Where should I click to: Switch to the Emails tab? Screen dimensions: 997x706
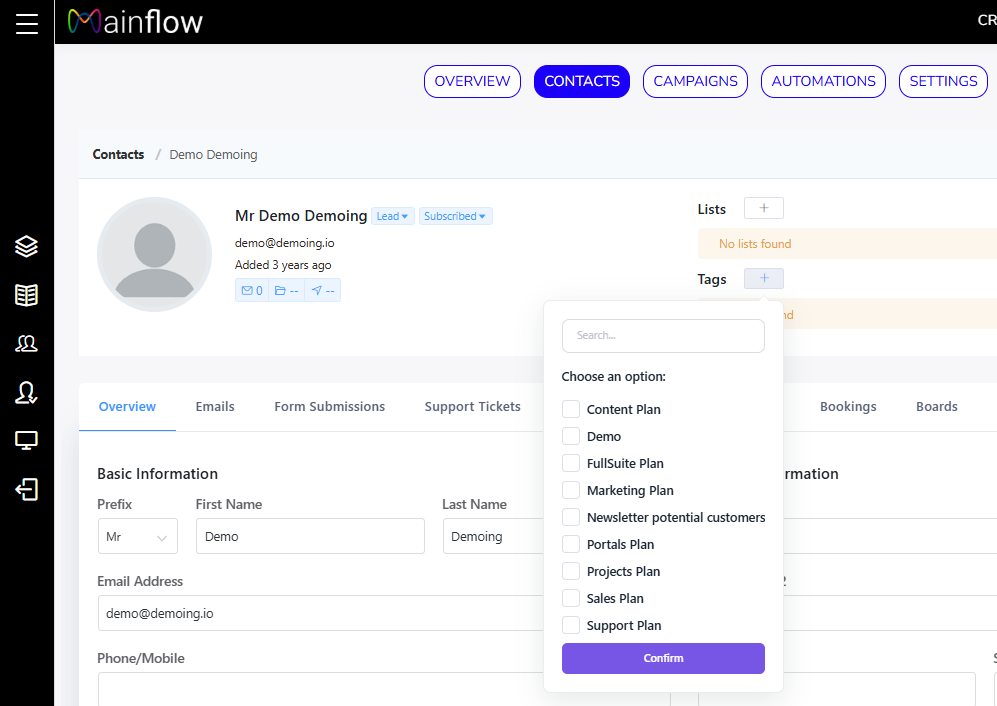215,407
